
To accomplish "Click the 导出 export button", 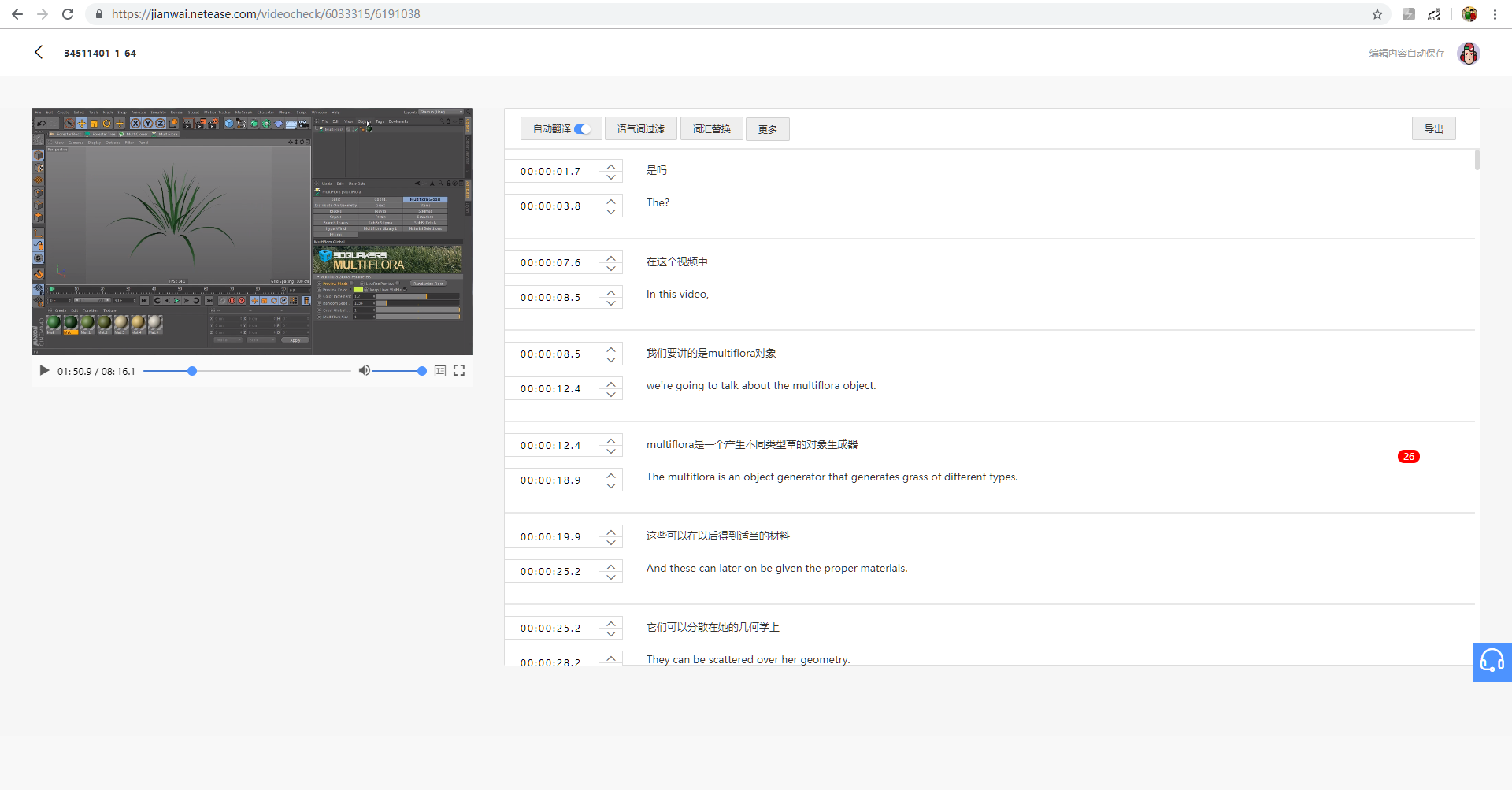I will coord(1433,128).
